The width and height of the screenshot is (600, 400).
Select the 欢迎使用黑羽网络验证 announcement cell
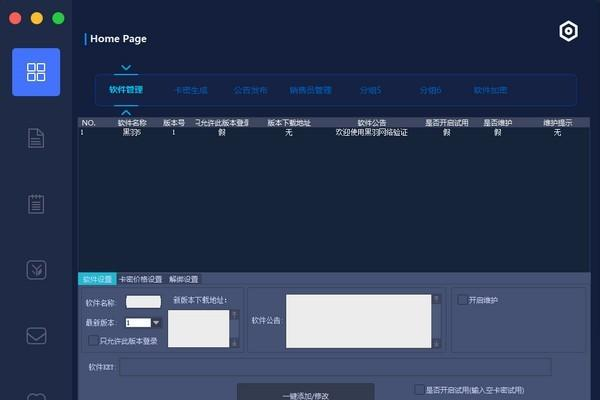click(x=371, y=132)
